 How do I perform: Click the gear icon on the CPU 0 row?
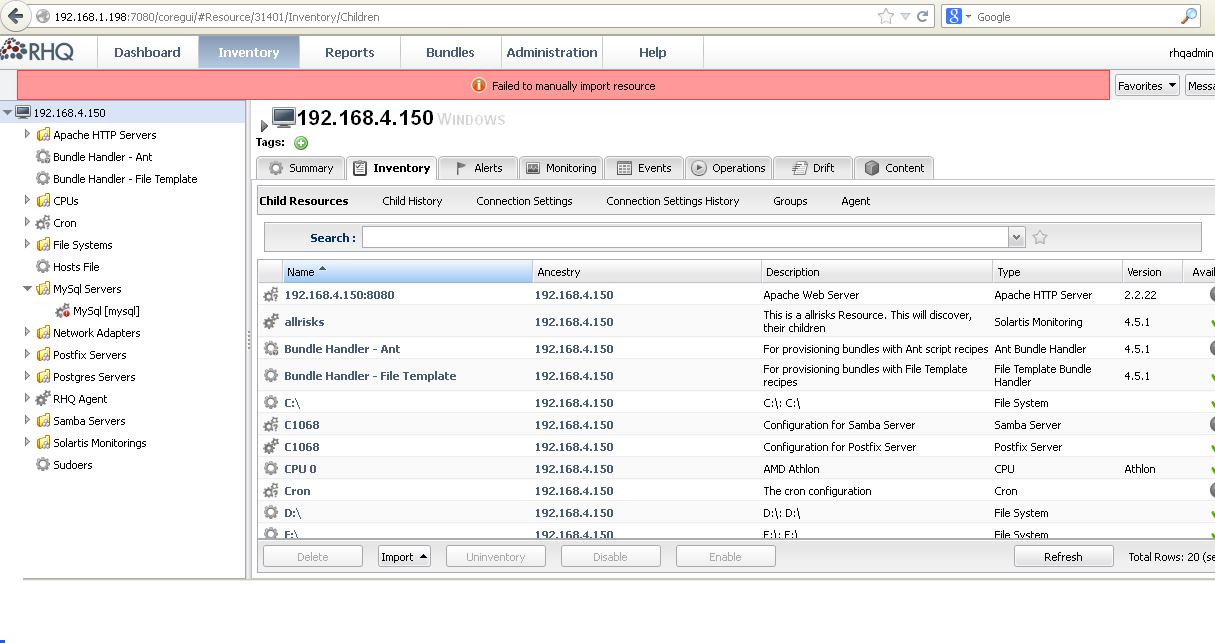point(270,468)
